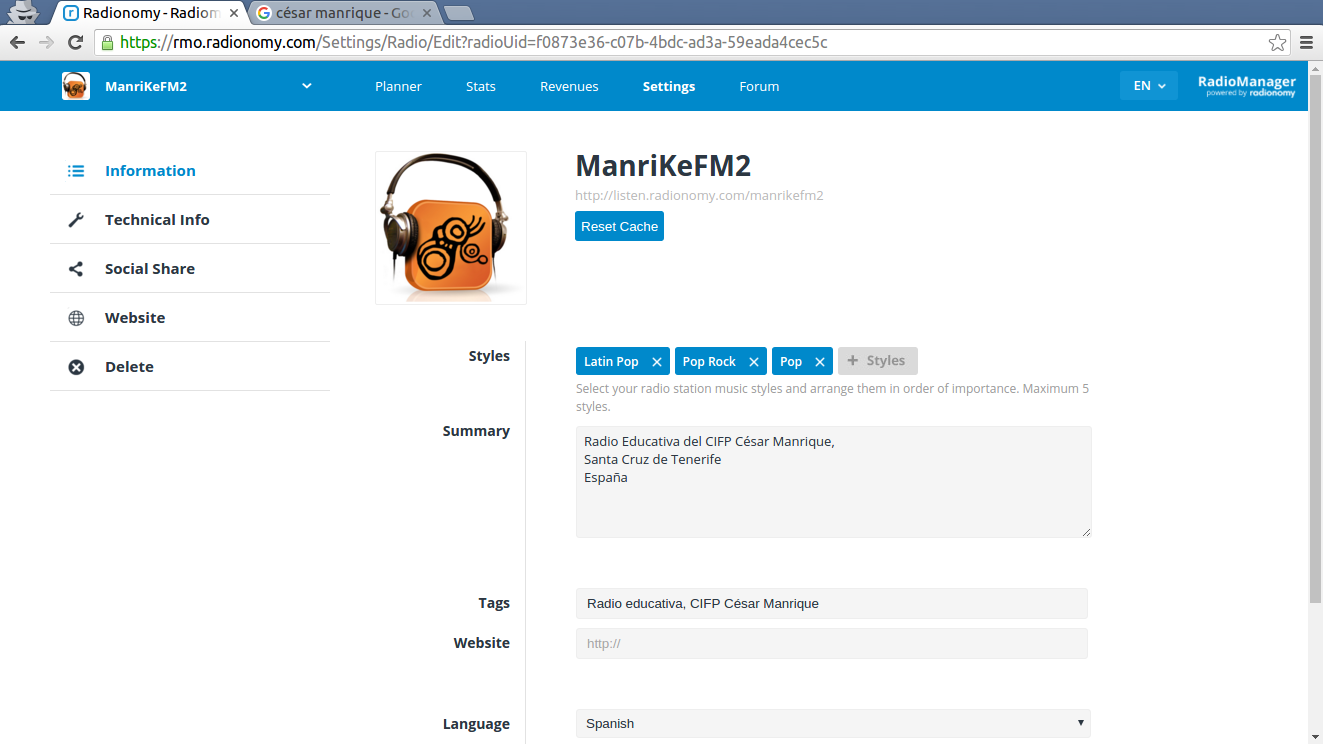Open the Revenues menu
Image resolution: width=1323 pixels, height=744 pixels.
pos(569,86)
